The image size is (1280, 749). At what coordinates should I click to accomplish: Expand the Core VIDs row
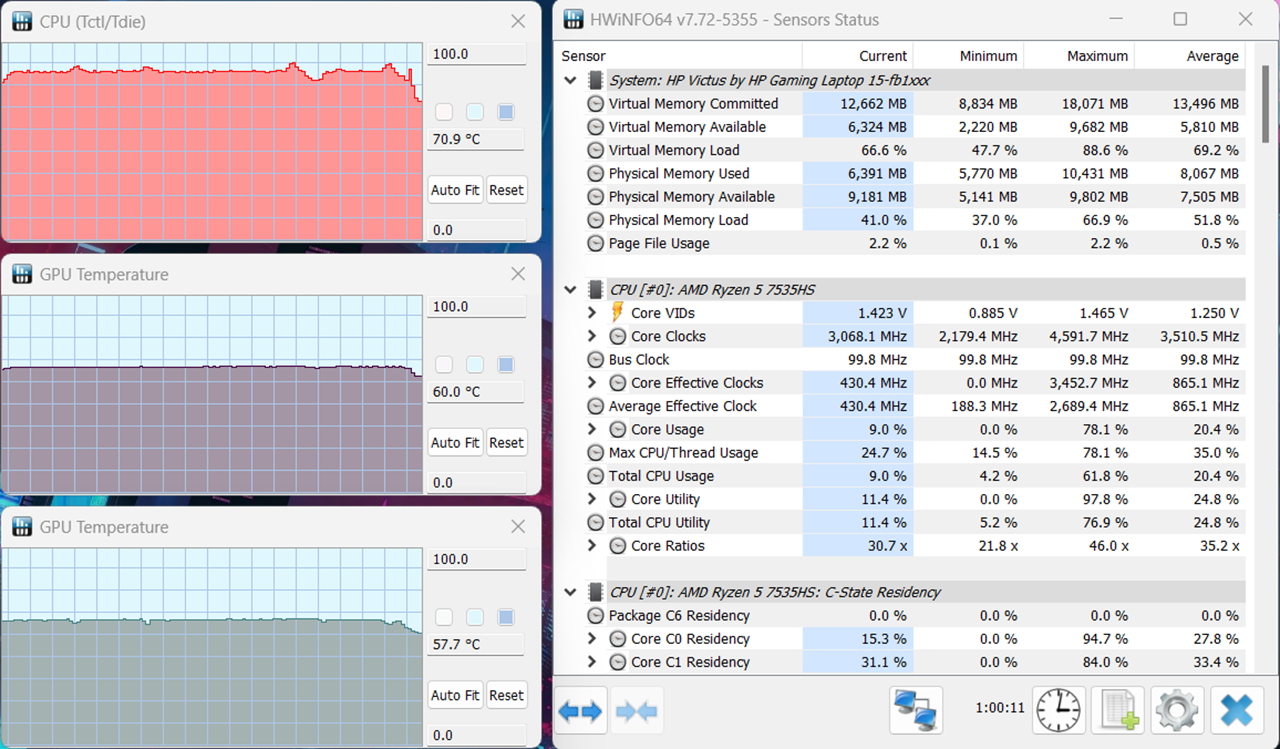[x=592, y=313]
